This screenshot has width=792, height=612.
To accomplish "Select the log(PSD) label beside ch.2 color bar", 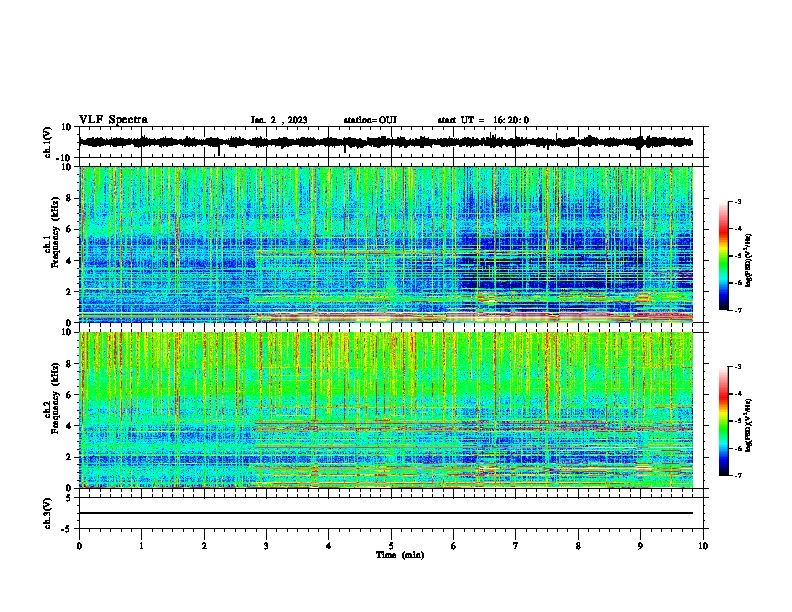I will pyautogui.click(x=748, y=426).
